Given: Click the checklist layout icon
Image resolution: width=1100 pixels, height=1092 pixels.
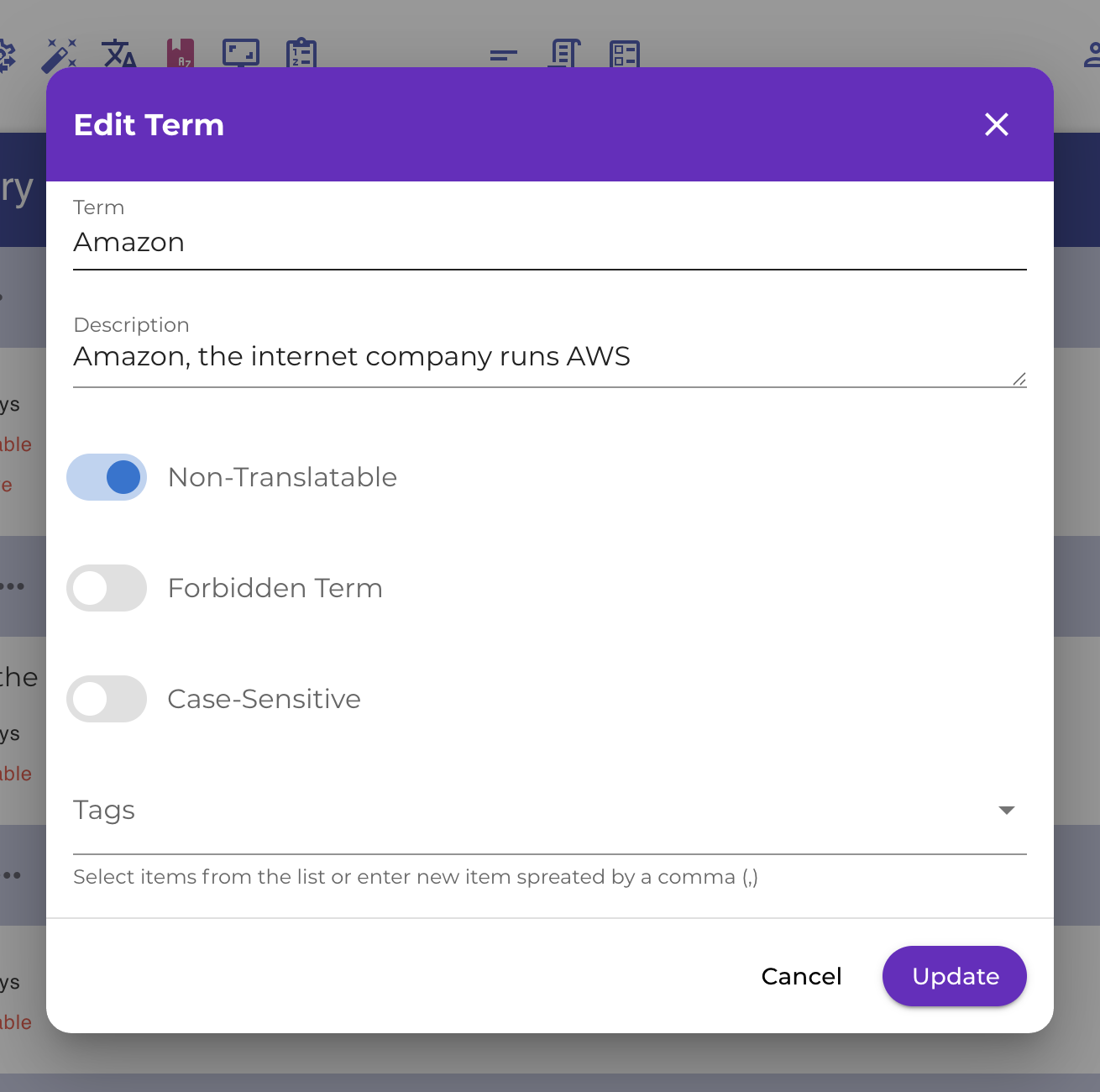Looking at the screenshot, I should click(625, 55).
